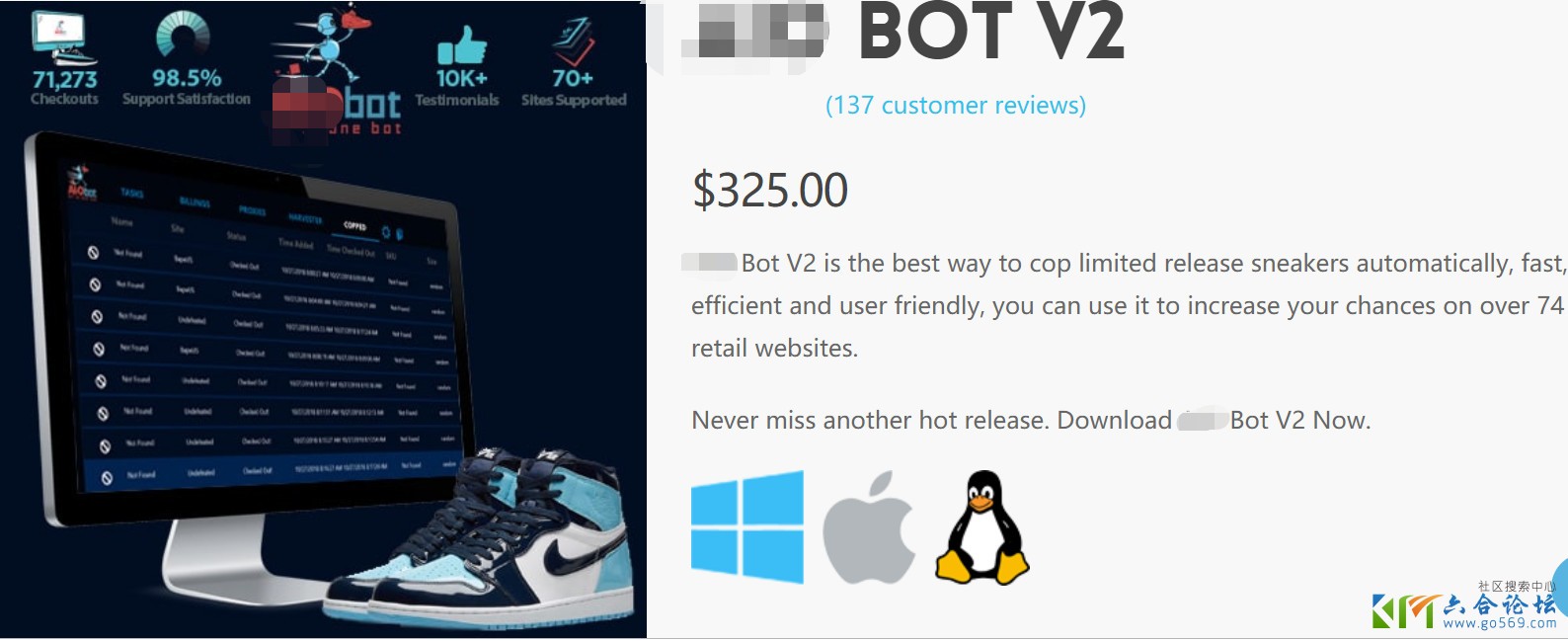Click the product description paragraph text

1128,305
